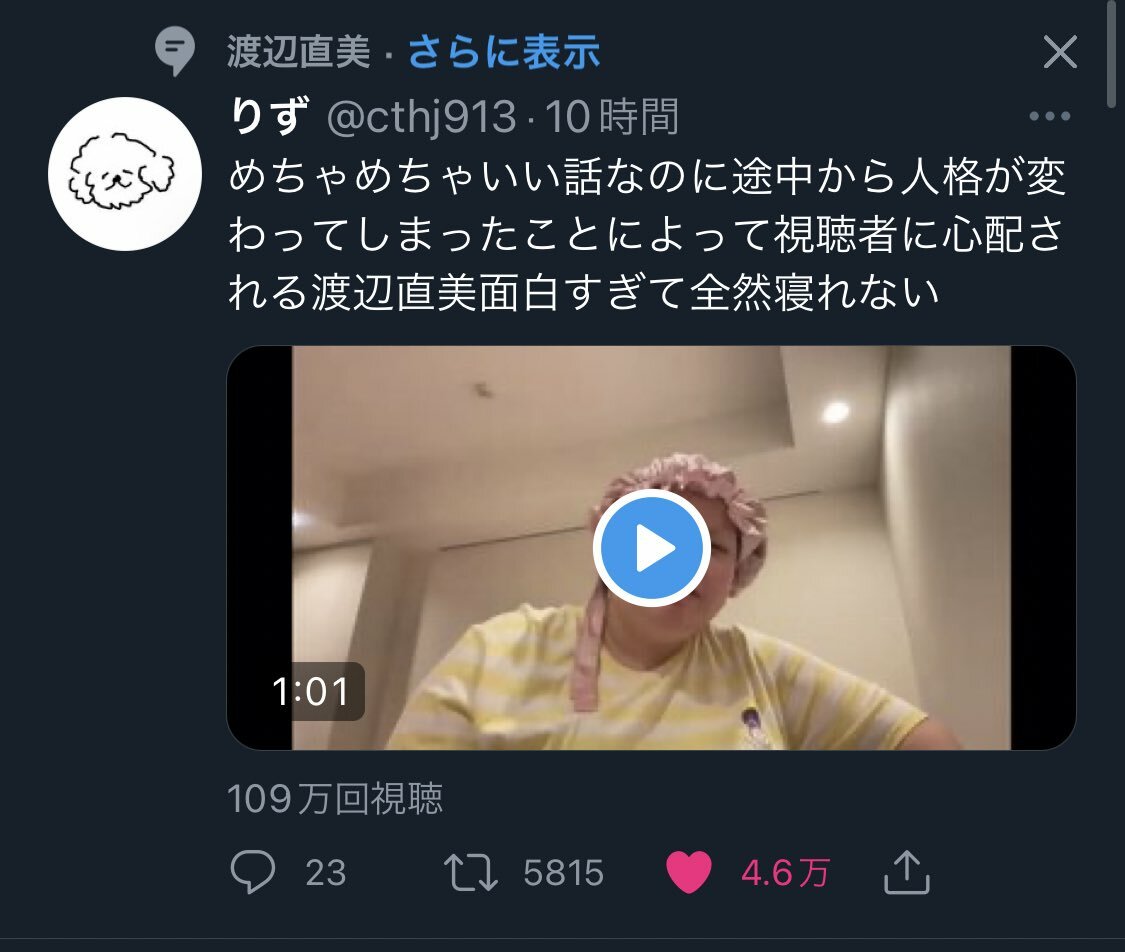Open りず's profile avatar

(125, 174)
